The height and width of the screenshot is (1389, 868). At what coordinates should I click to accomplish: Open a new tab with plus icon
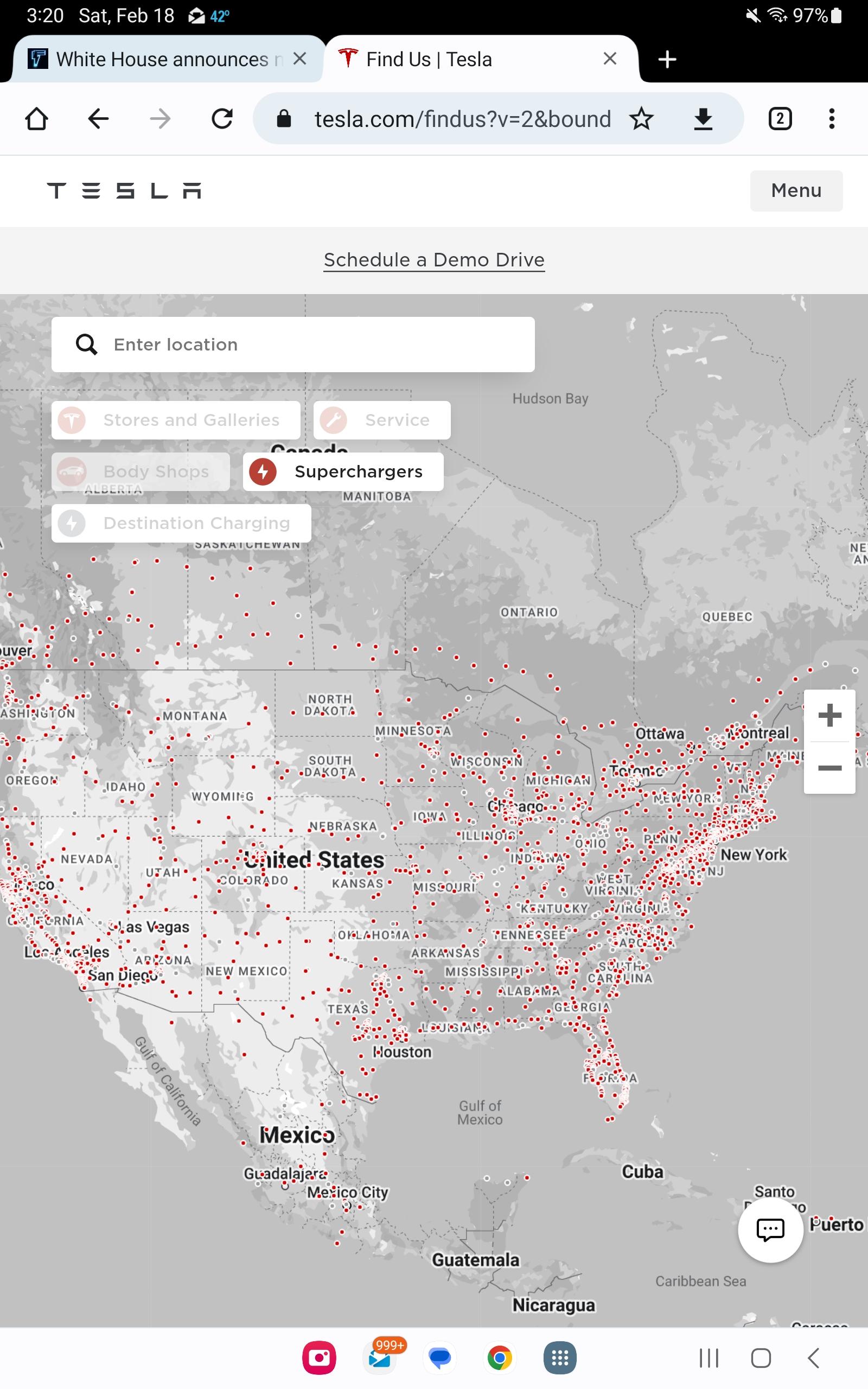(667, 59)
